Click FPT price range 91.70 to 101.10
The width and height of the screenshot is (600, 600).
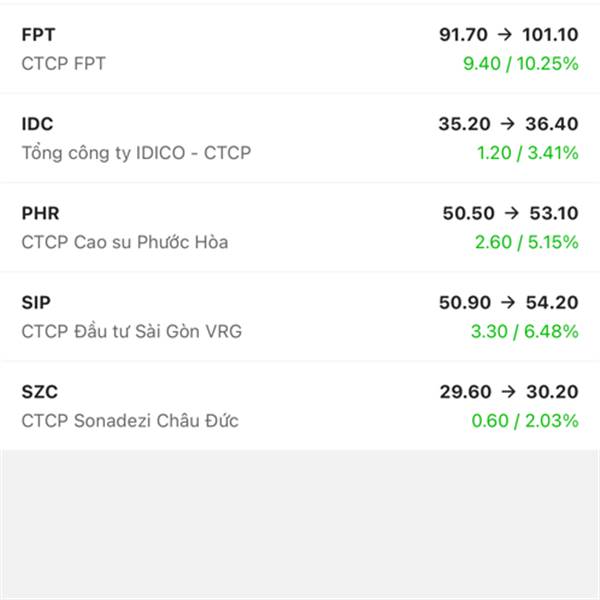509,34
